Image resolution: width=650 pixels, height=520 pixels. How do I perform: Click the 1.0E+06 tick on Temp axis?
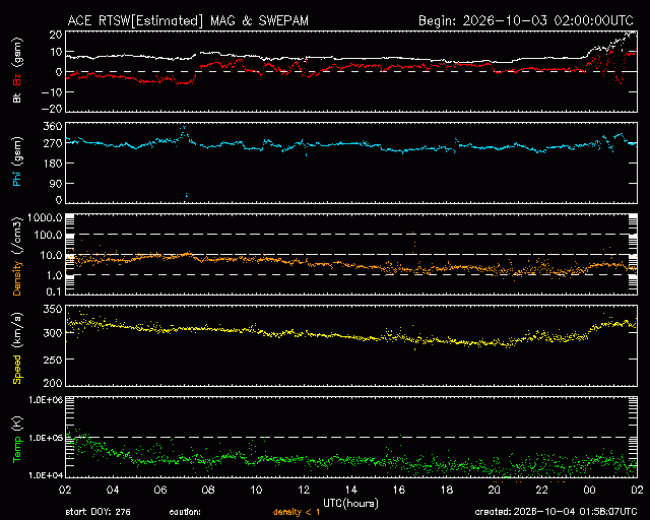(46, 400)
